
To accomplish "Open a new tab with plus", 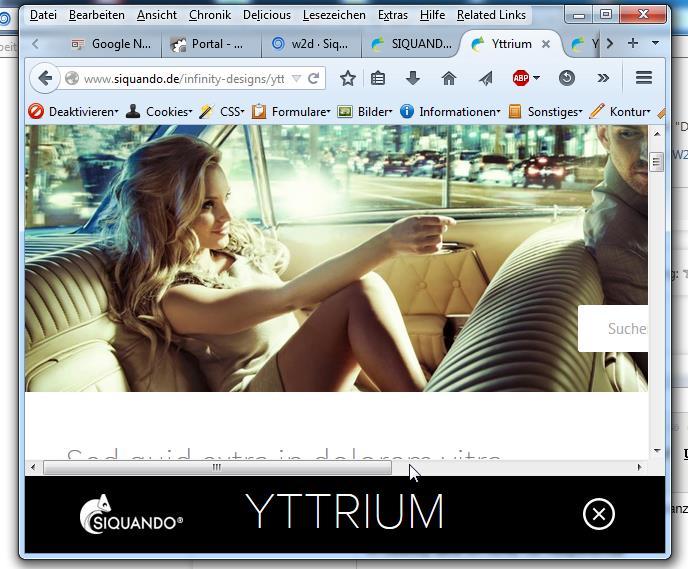I will coord(633,43).
